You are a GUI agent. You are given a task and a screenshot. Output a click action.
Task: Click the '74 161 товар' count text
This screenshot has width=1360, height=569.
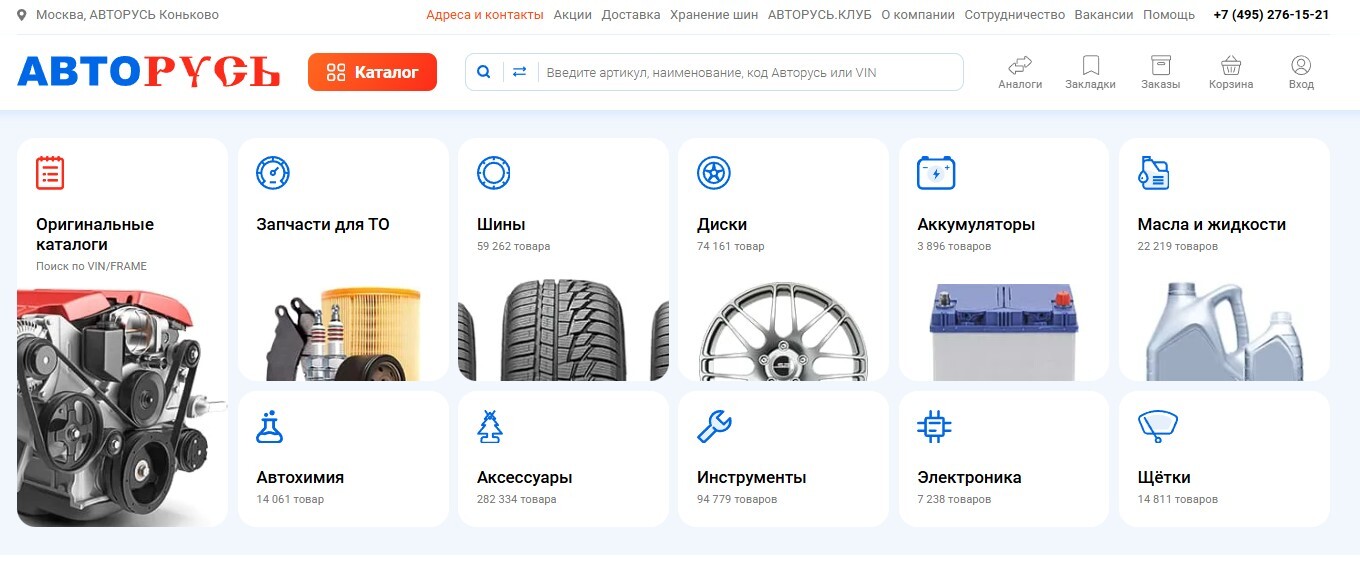pos(730,246)
